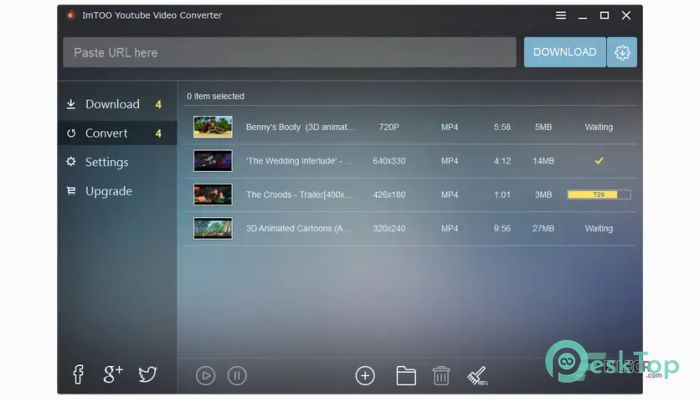The width and height of the screenshot is (700, 400).
Task: Click the DOWNLOAD button
Action: [565, 52]
